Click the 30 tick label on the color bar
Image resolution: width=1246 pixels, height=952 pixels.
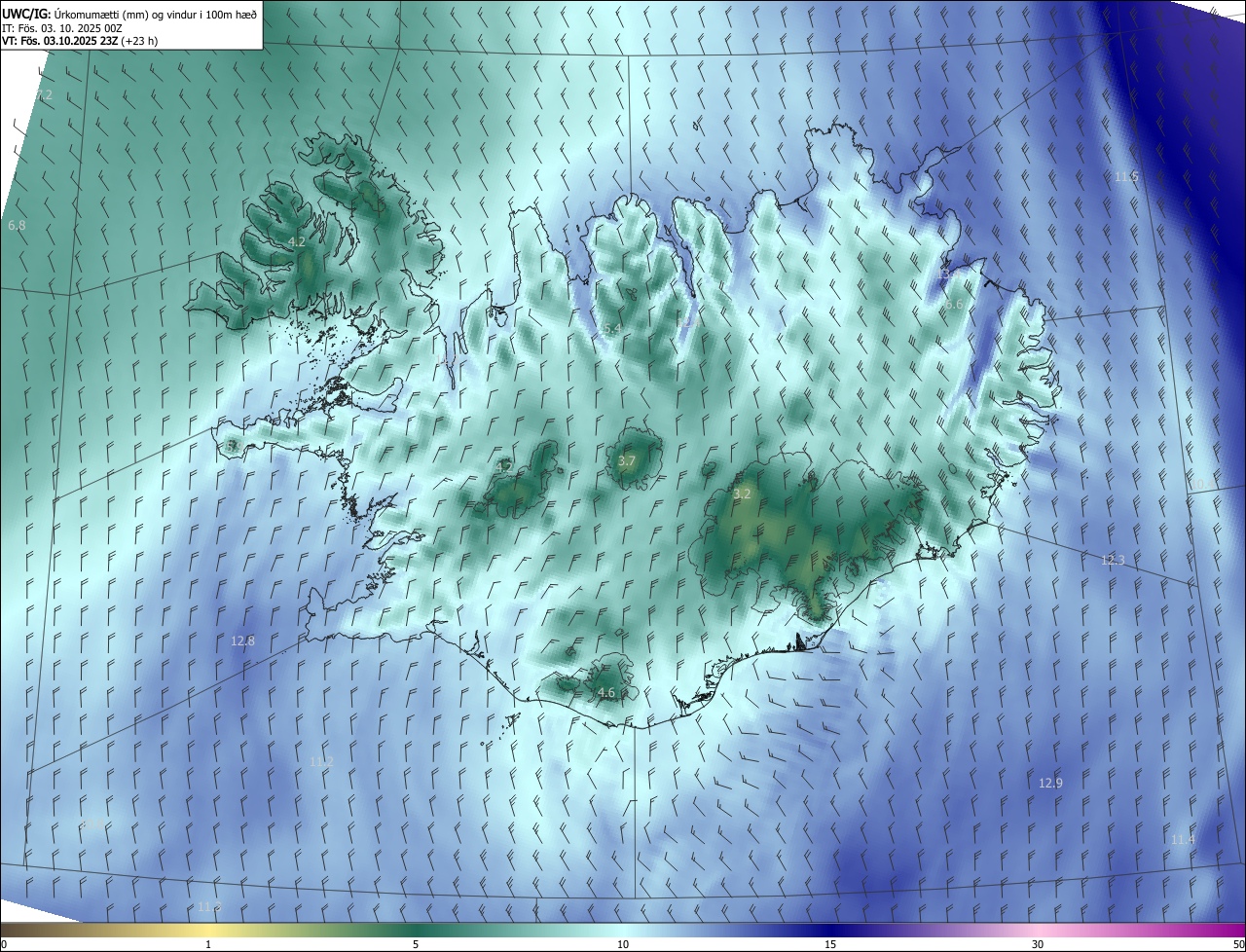(1038, 944)
